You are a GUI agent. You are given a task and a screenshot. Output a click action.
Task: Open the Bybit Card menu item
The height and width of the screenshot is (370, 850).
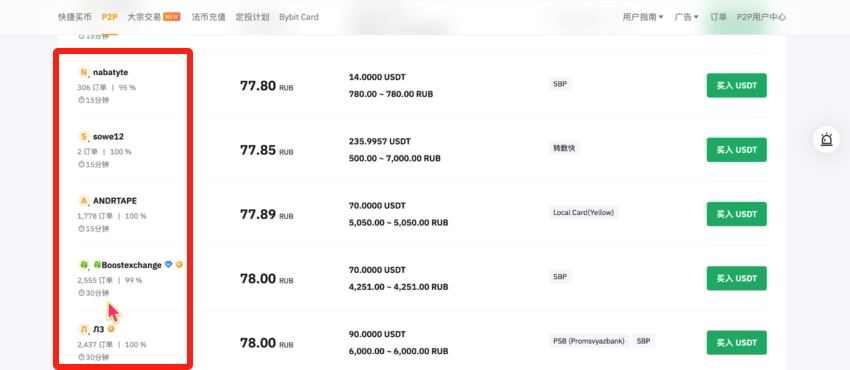coord(299,17)
